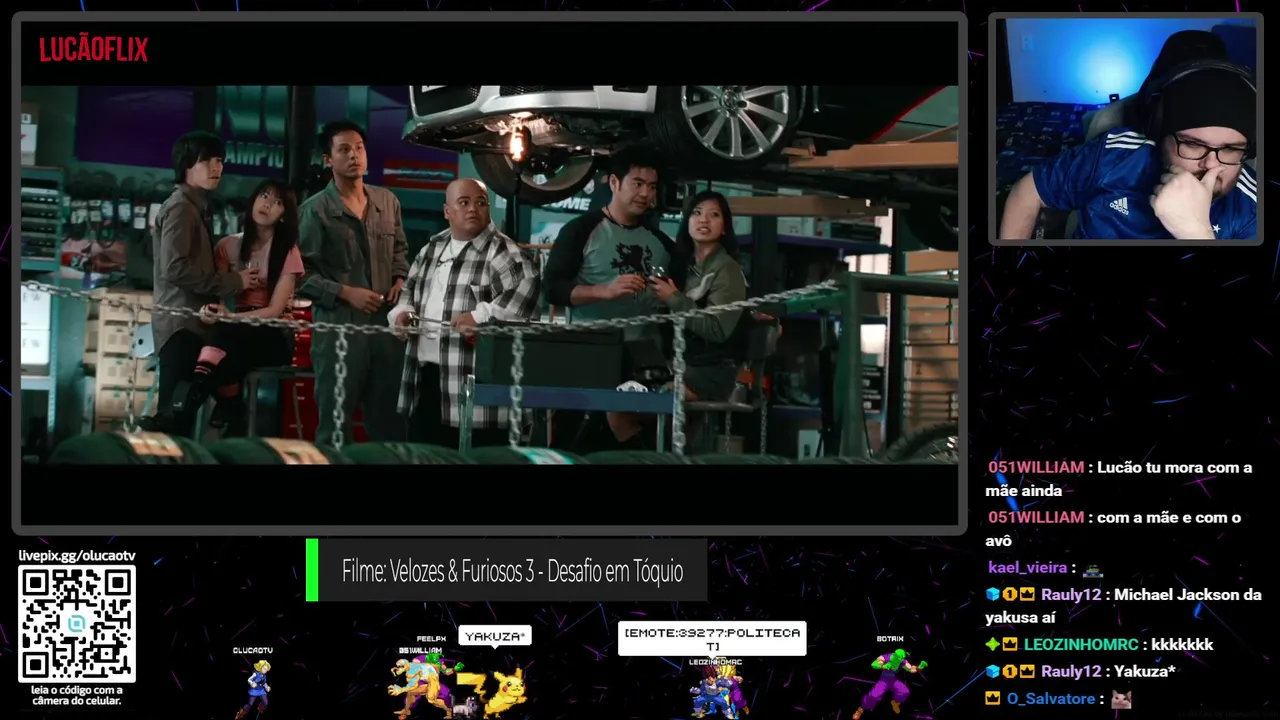Click the LUCÃOFLIX logo
The width and height of the screenshot is (1280, 720).
click(93, 49)
